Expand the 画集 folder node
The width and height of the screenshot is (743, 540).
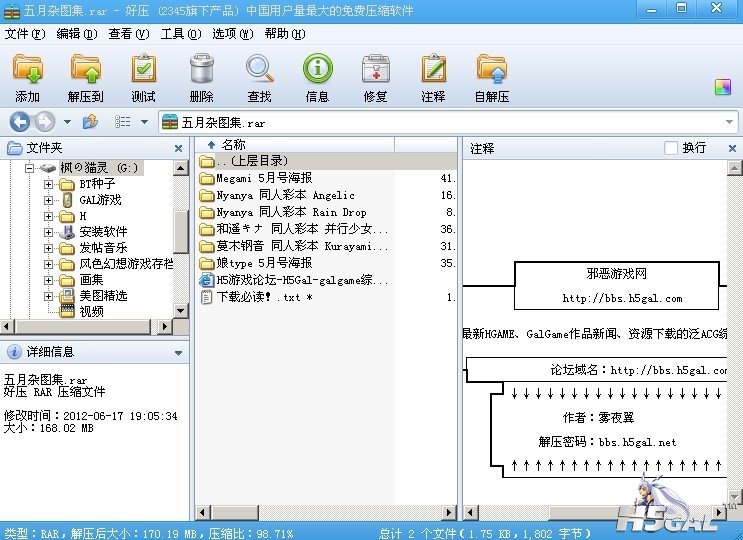click(48, 280)
